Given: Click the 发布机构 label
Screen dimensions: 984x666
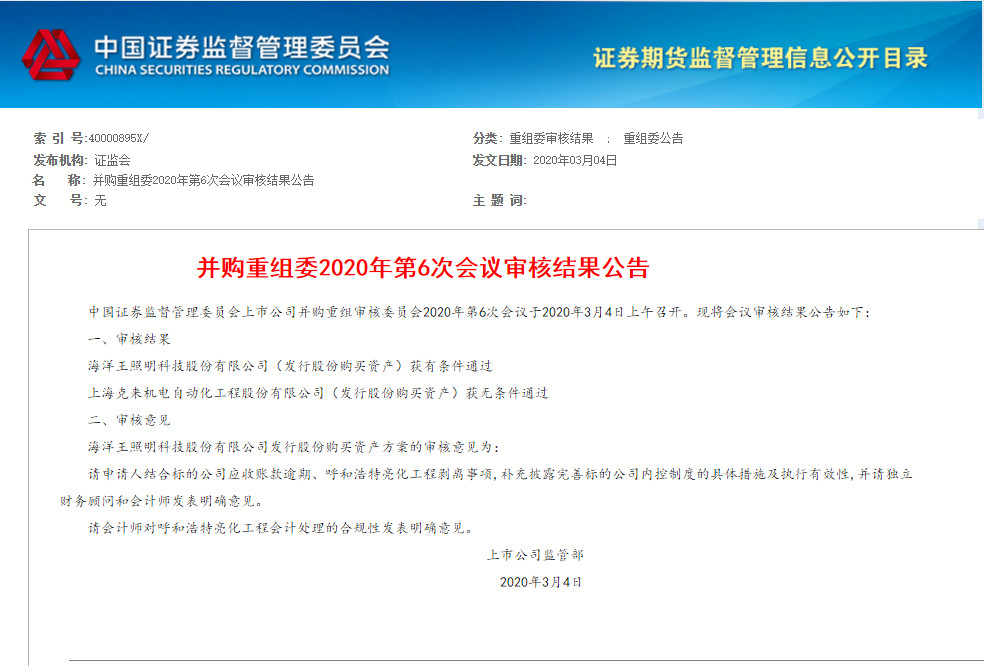Looking at the screenshot, I should pos(60,160).
